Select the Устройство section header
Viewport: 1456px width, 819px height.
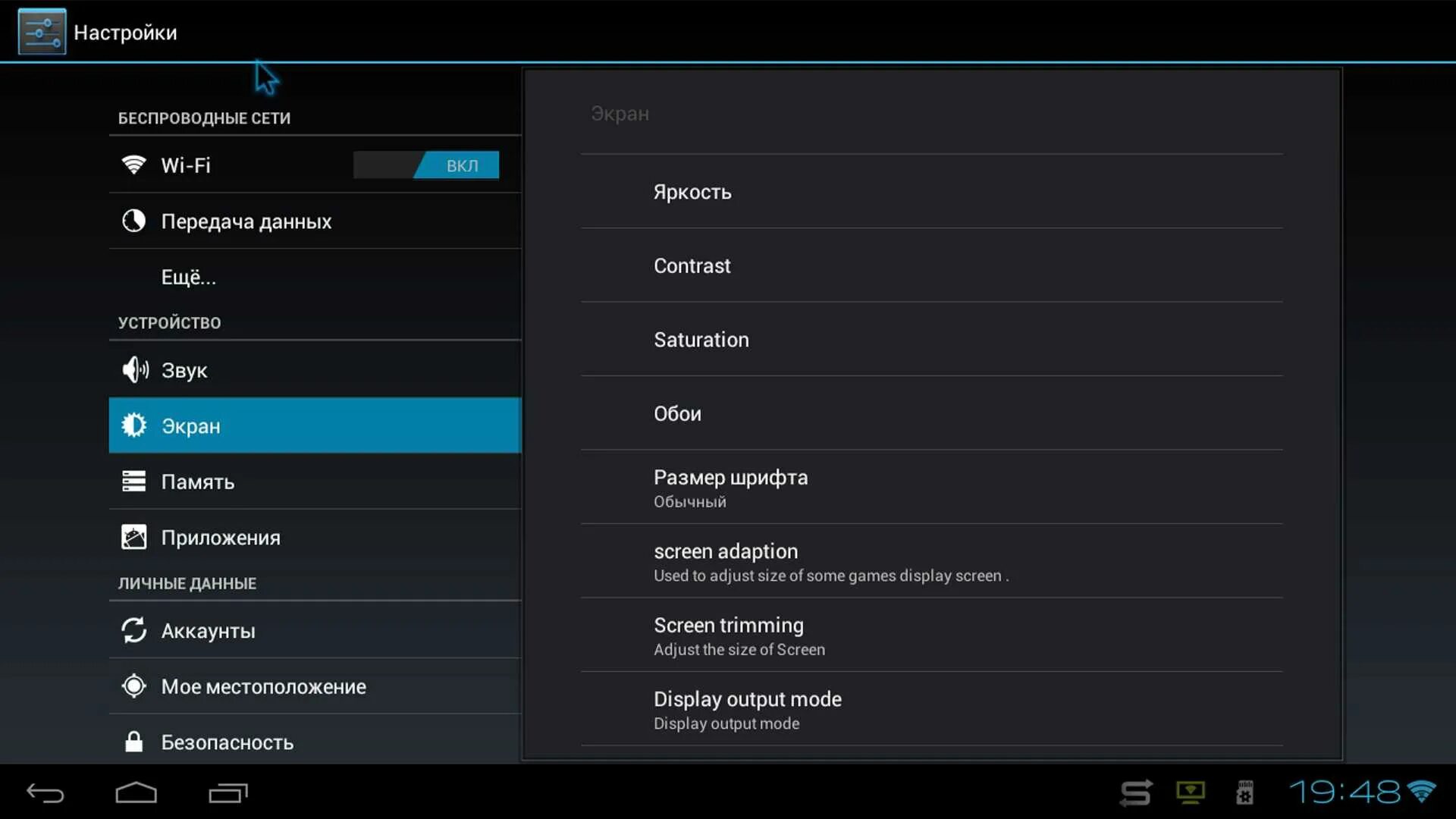(169, 322)
